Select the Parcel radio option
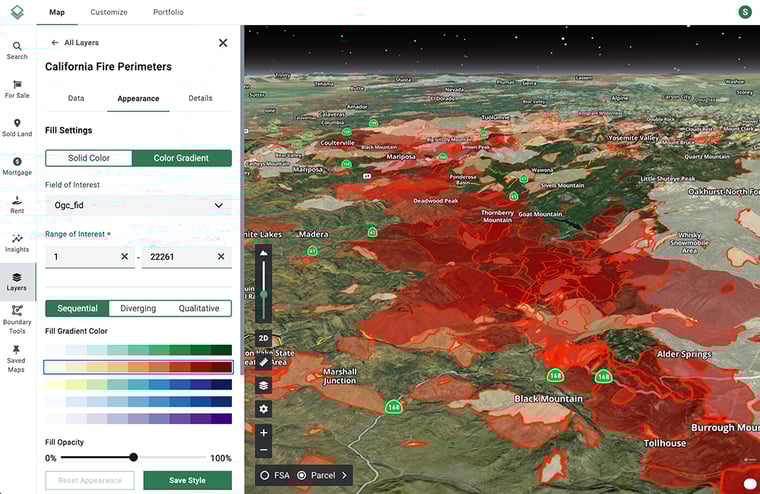The height and width of the screenshot is (494, 760). [302, 475]
